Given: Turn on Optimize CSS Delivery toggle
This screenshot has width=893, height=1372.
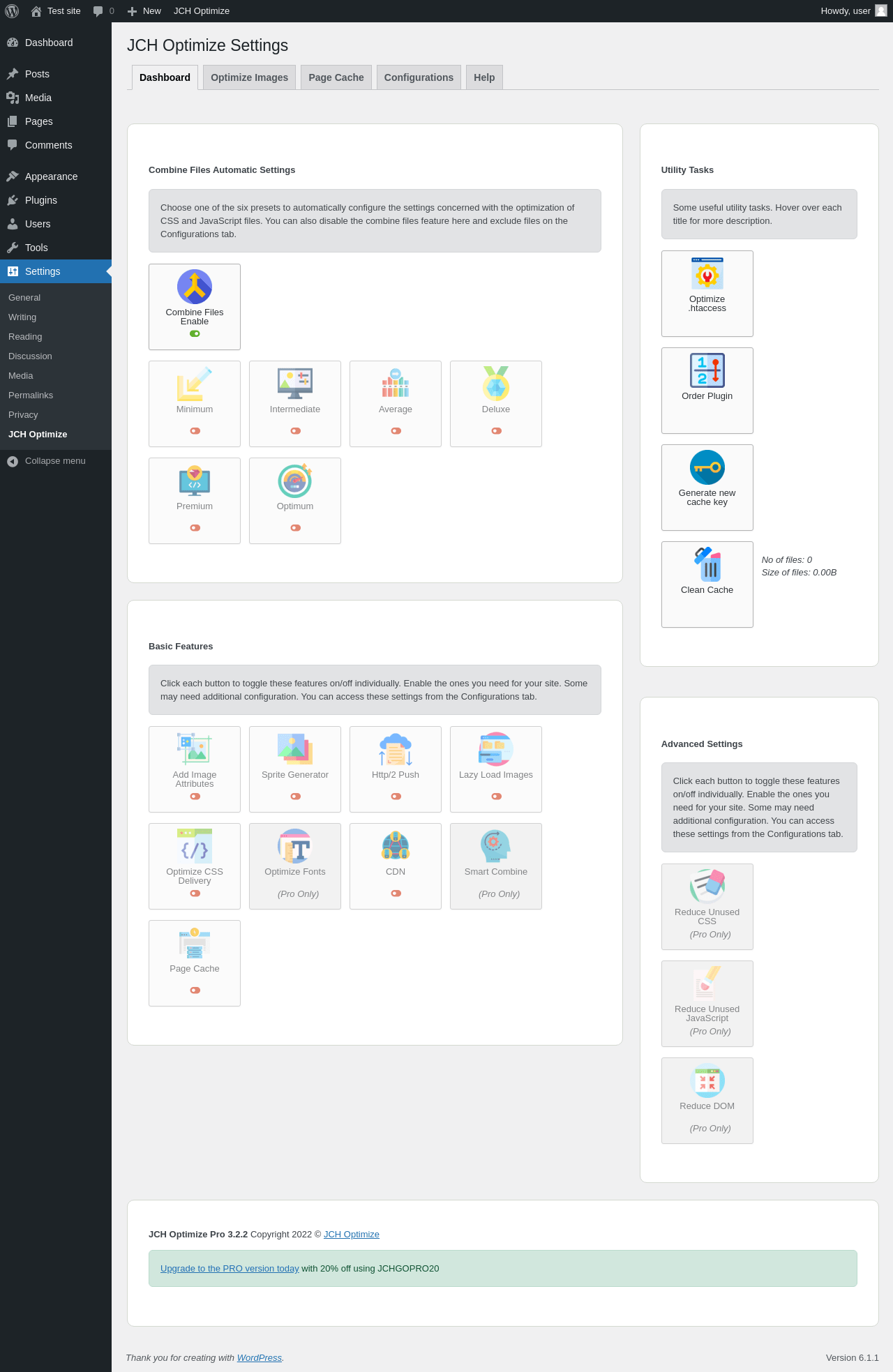Looking at the screenshot, I should [x=195, y=893].
